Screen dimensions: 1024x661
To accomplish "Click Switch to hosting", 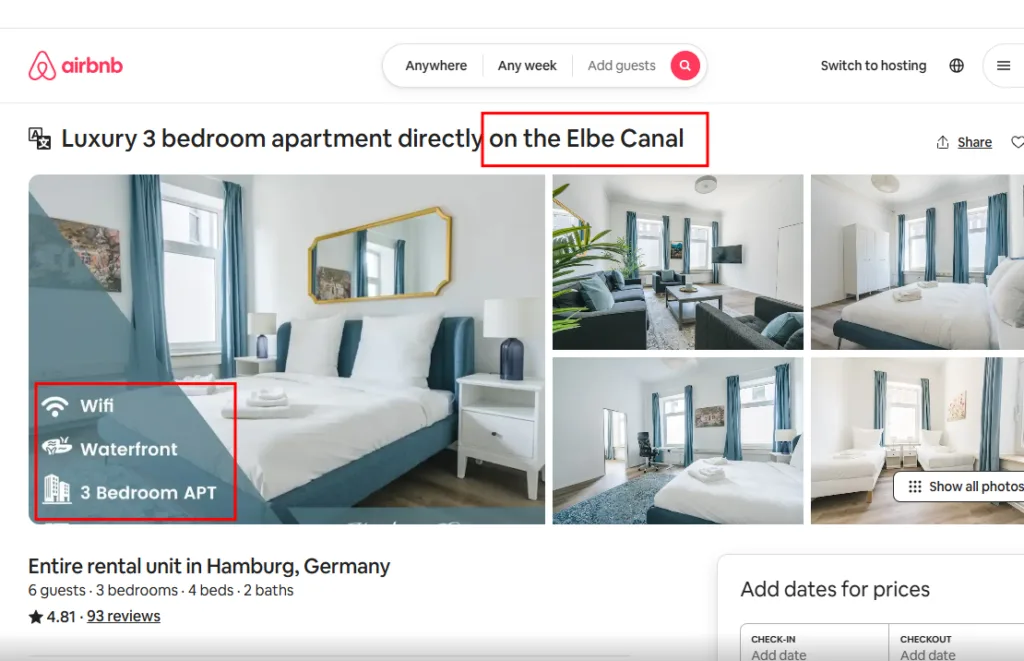I will pos(873,65).
